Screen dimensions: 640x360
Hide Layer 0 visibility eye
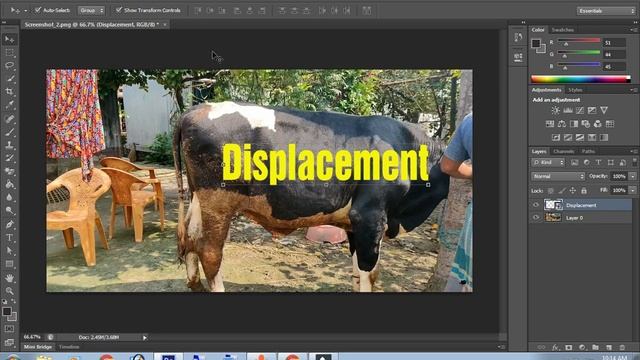tap(536, 218)
